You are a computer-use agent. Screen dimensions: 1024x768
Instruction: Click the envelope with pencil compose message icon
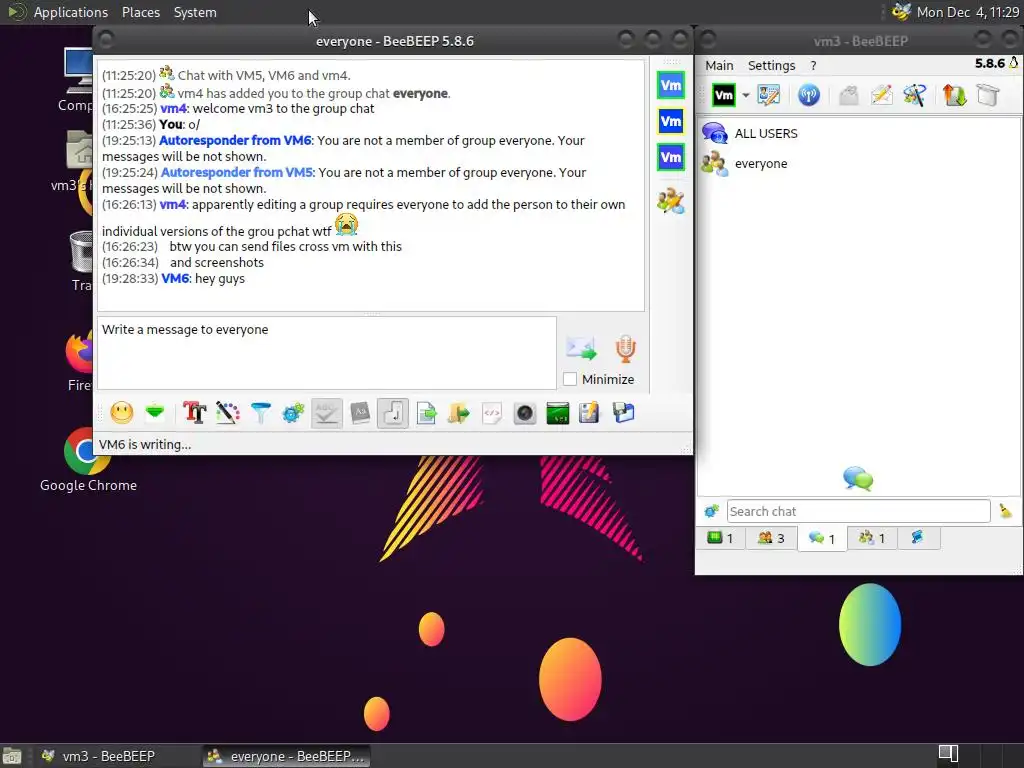point(881,95)
